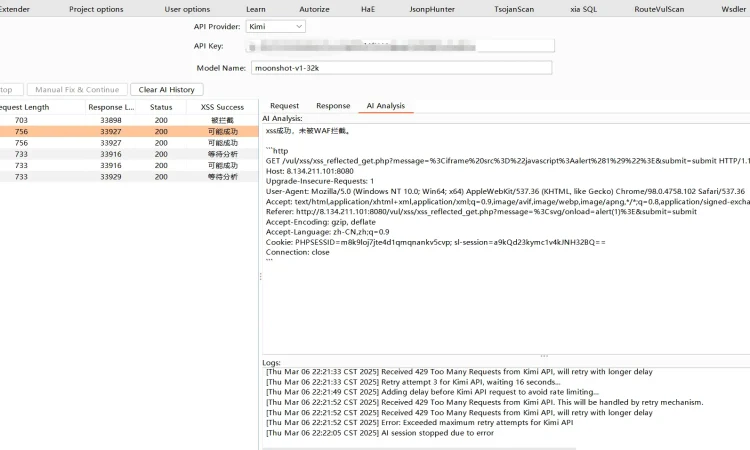This screenshot has height=450, width=750.
Task: Open the Learn tab
Action: pos(256,9)
